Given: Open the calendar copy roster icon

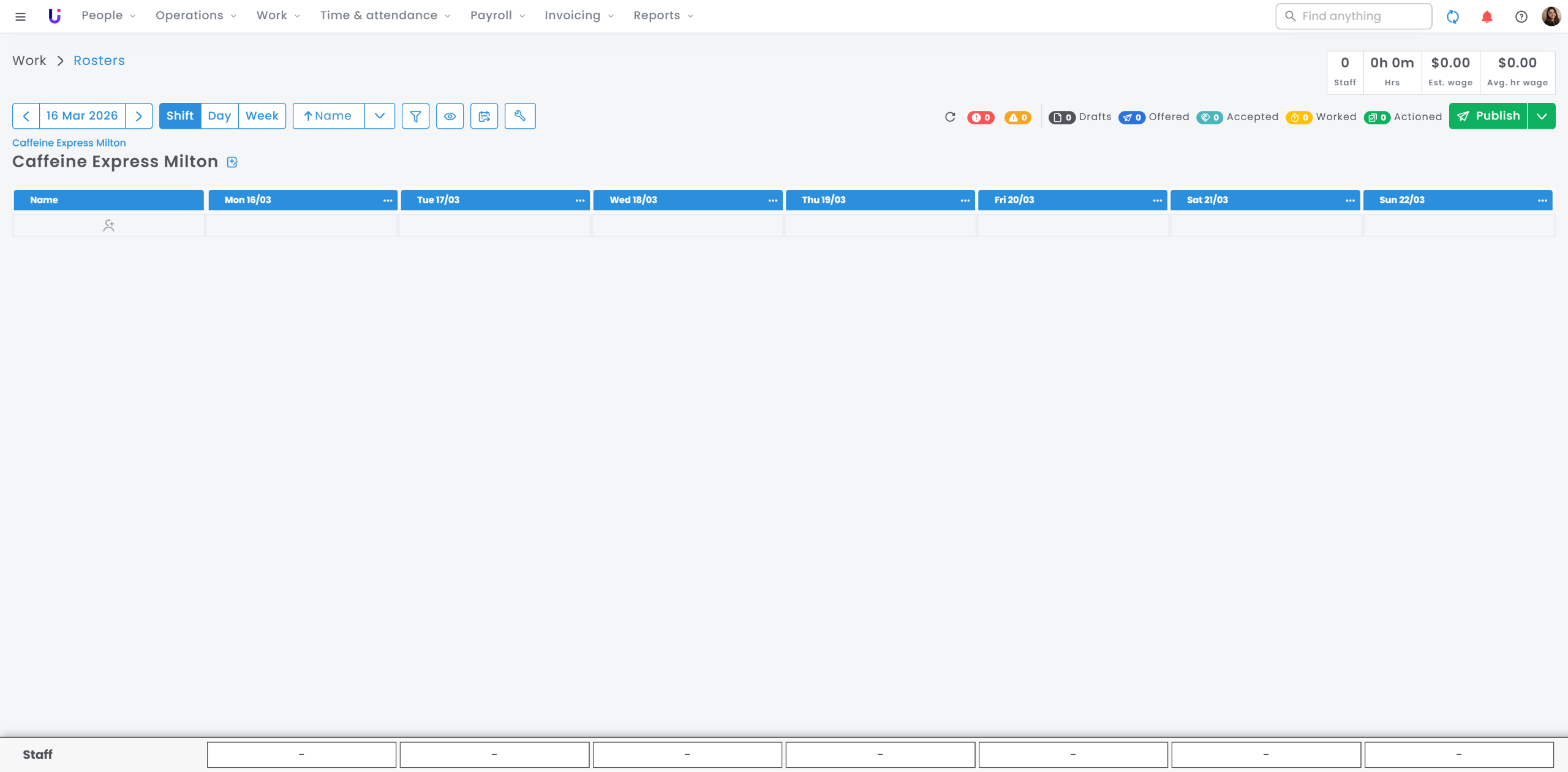Looking at the screenshot, I should click(x=484, y=116).
